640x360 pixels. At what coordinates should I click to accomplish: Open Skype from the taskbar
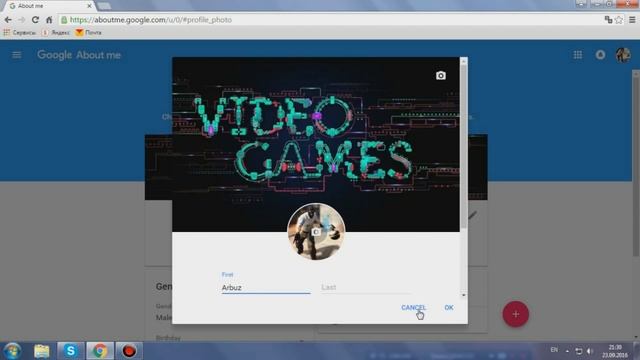tap(71, 351)
